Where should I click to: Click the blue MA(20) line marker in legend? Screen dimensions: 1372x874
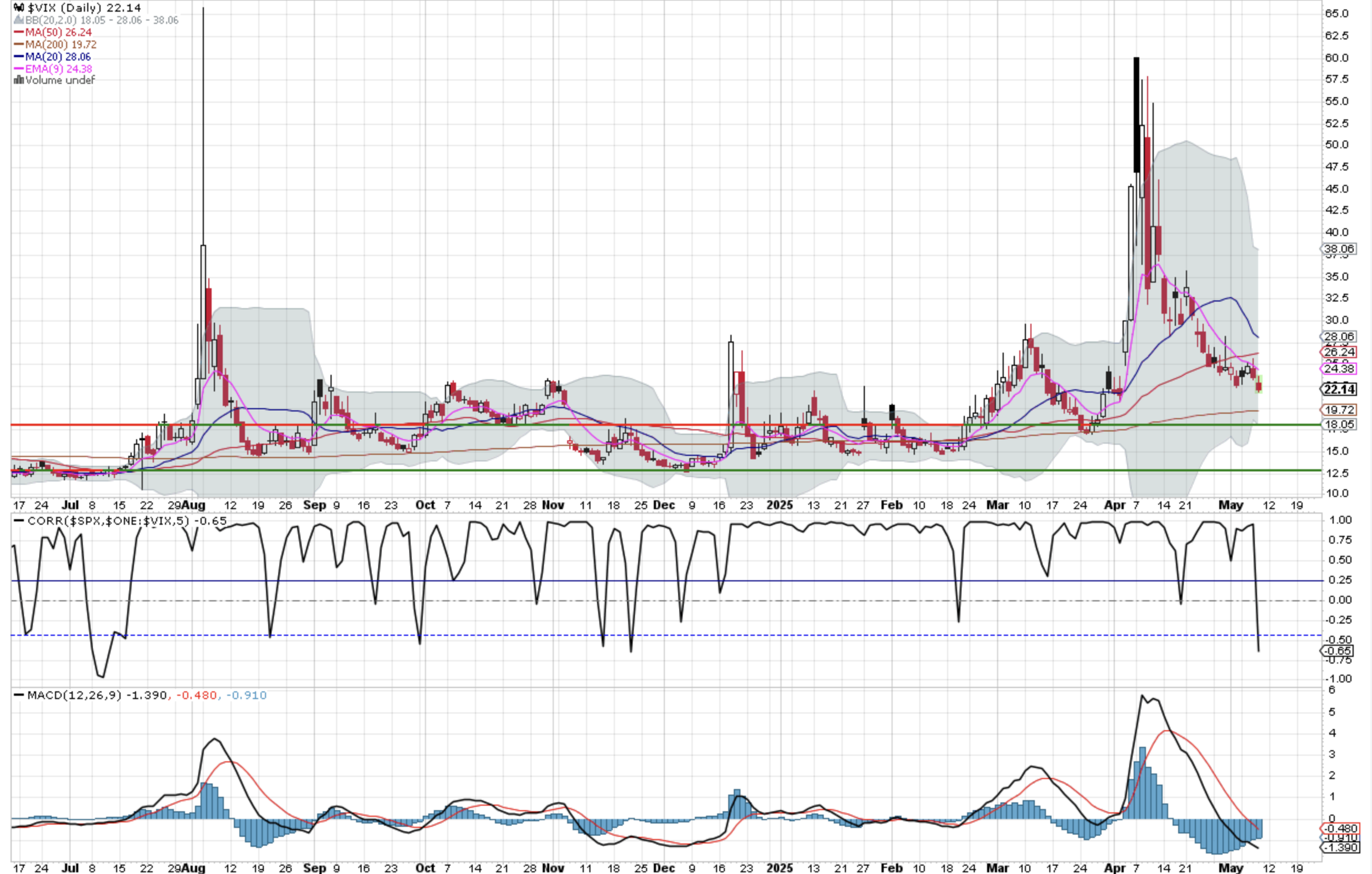click(x=18, y=57)
